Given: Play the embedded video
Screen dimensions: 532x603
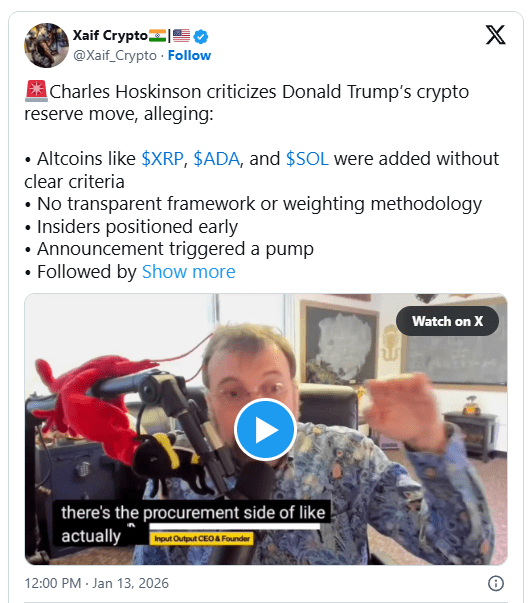Looking at the screenshot, I should pyautogui.click(x=265, y=430).
